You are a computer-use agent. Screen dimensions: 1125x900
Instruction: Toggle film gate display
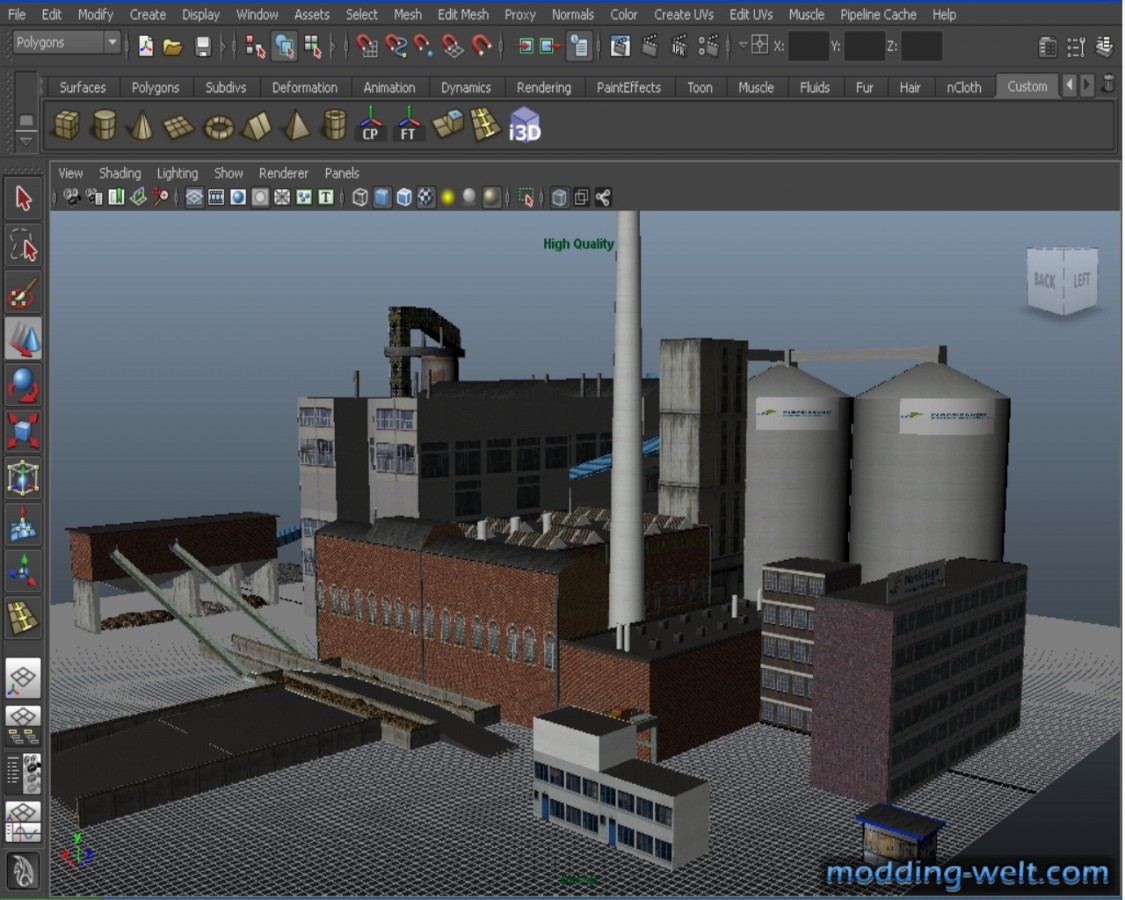pos(216,197)
